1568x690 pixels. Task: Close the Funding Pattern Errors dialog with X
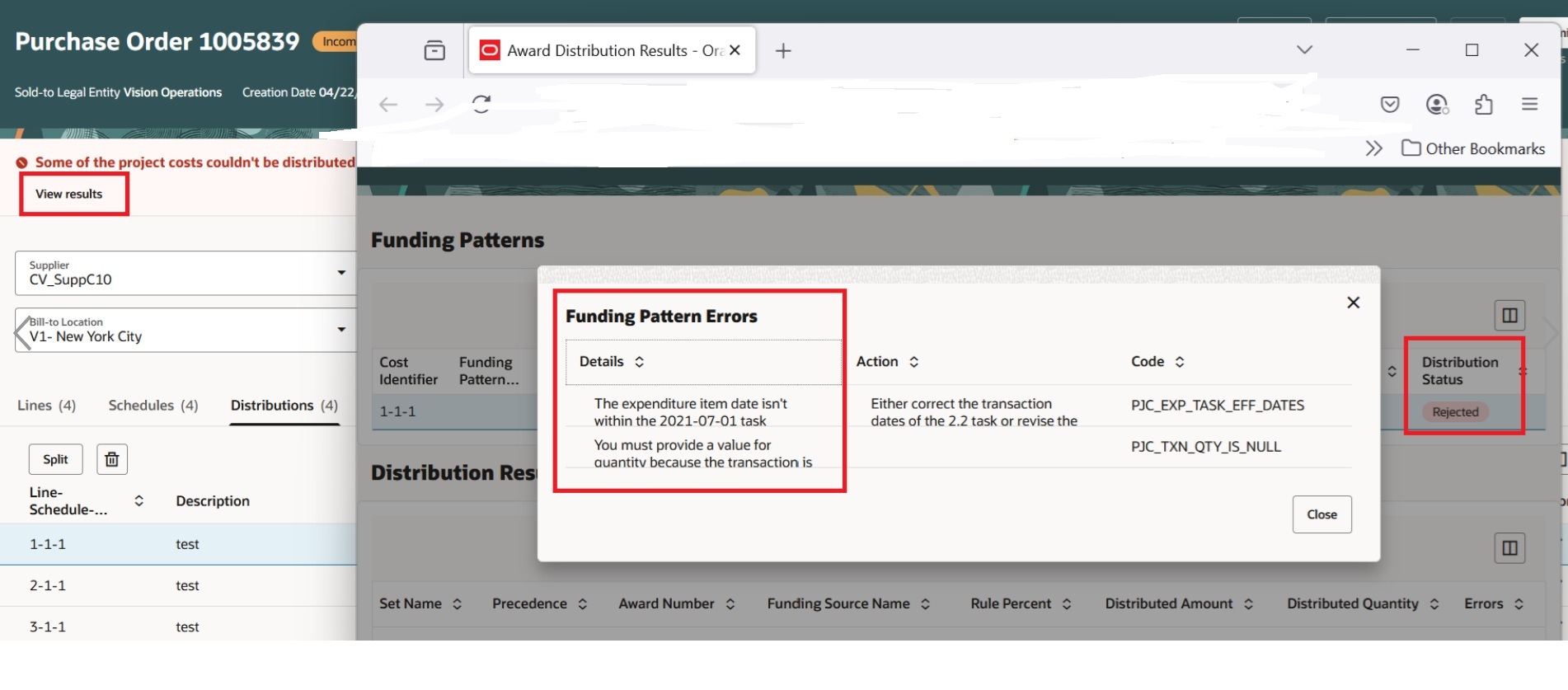coord(1353,303)
